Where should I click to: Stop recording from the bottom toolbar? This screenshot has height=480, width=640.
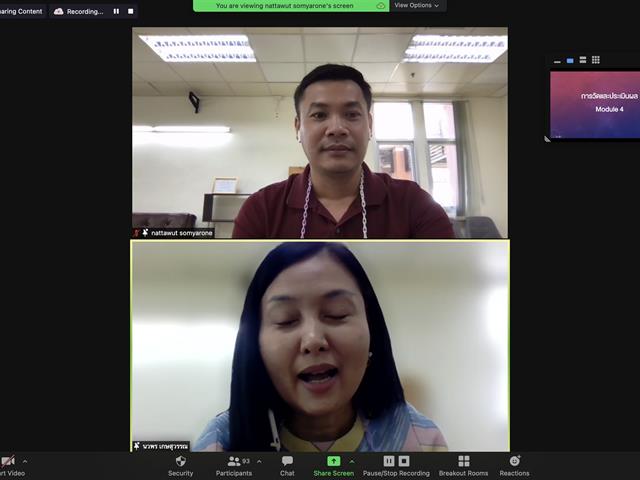click(404, 461)
